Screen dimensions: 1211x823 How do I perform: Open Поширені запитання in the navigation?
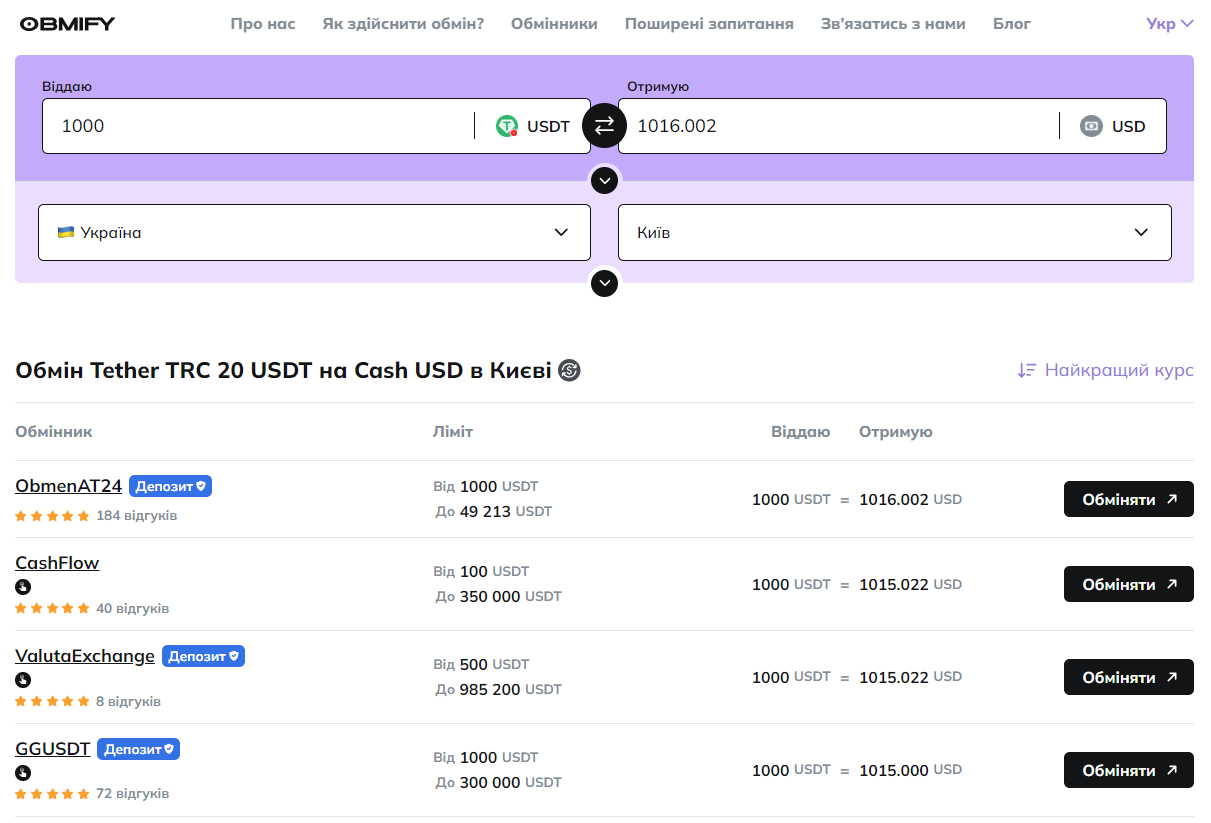709,24
